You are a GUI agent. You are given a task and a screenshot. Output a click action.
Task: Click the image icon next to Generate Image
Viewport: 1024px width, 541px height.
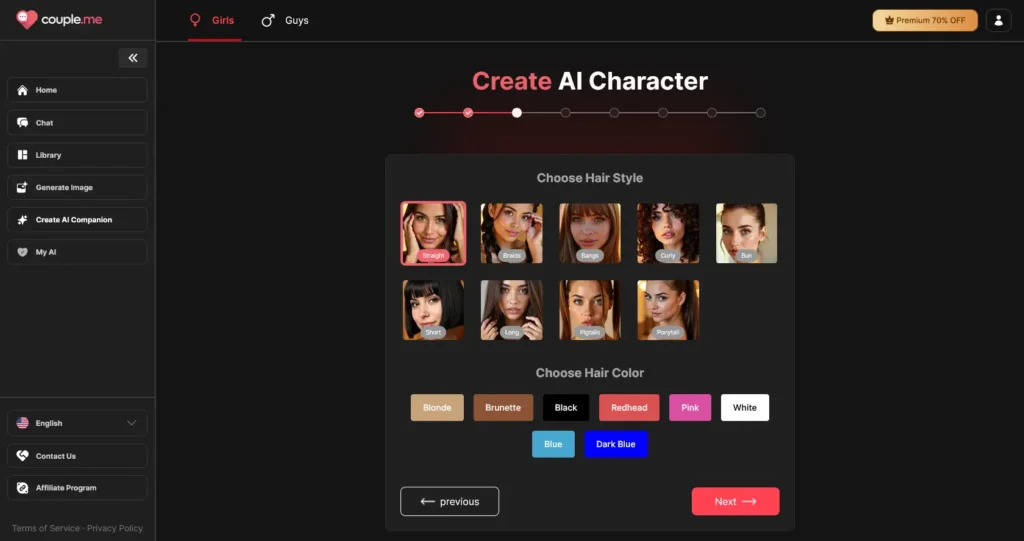tap(22, 188)
